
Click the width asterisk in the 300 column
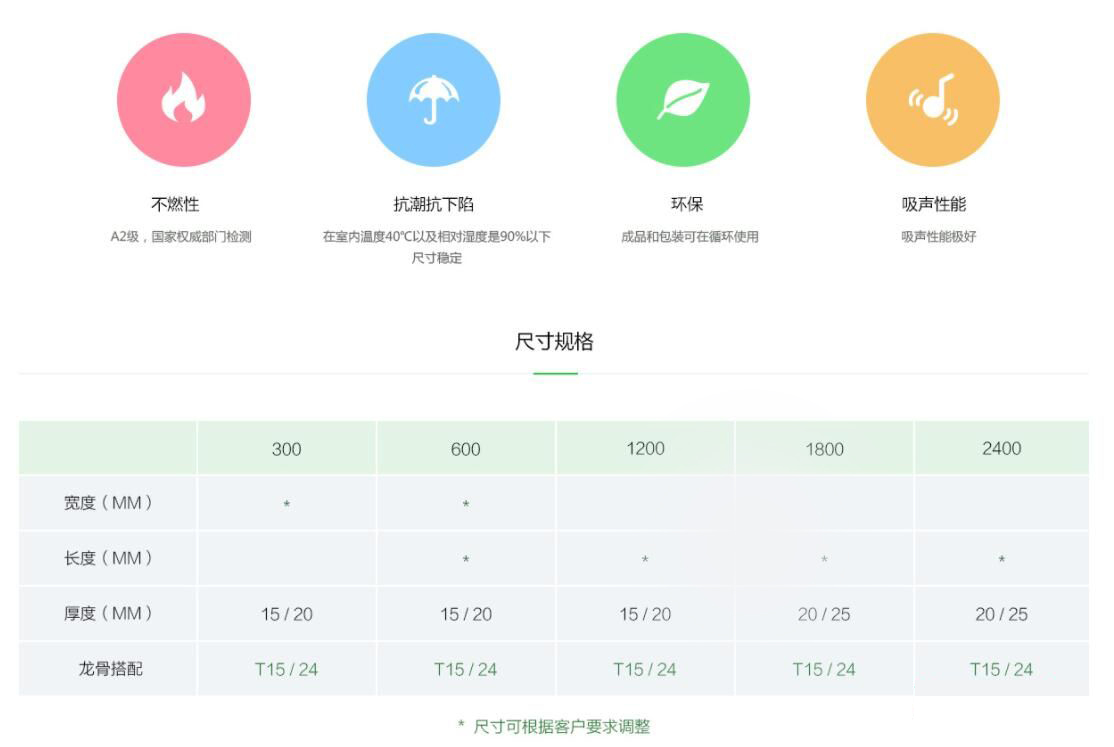(x=286, y=505)
